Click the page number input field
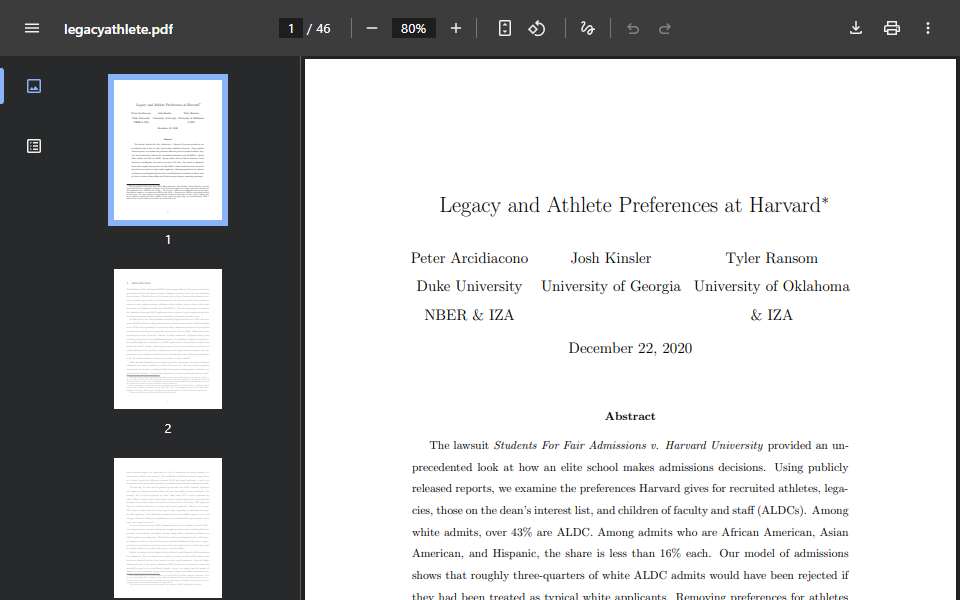Viewport: 960px width, 600px height. (291, 28)
